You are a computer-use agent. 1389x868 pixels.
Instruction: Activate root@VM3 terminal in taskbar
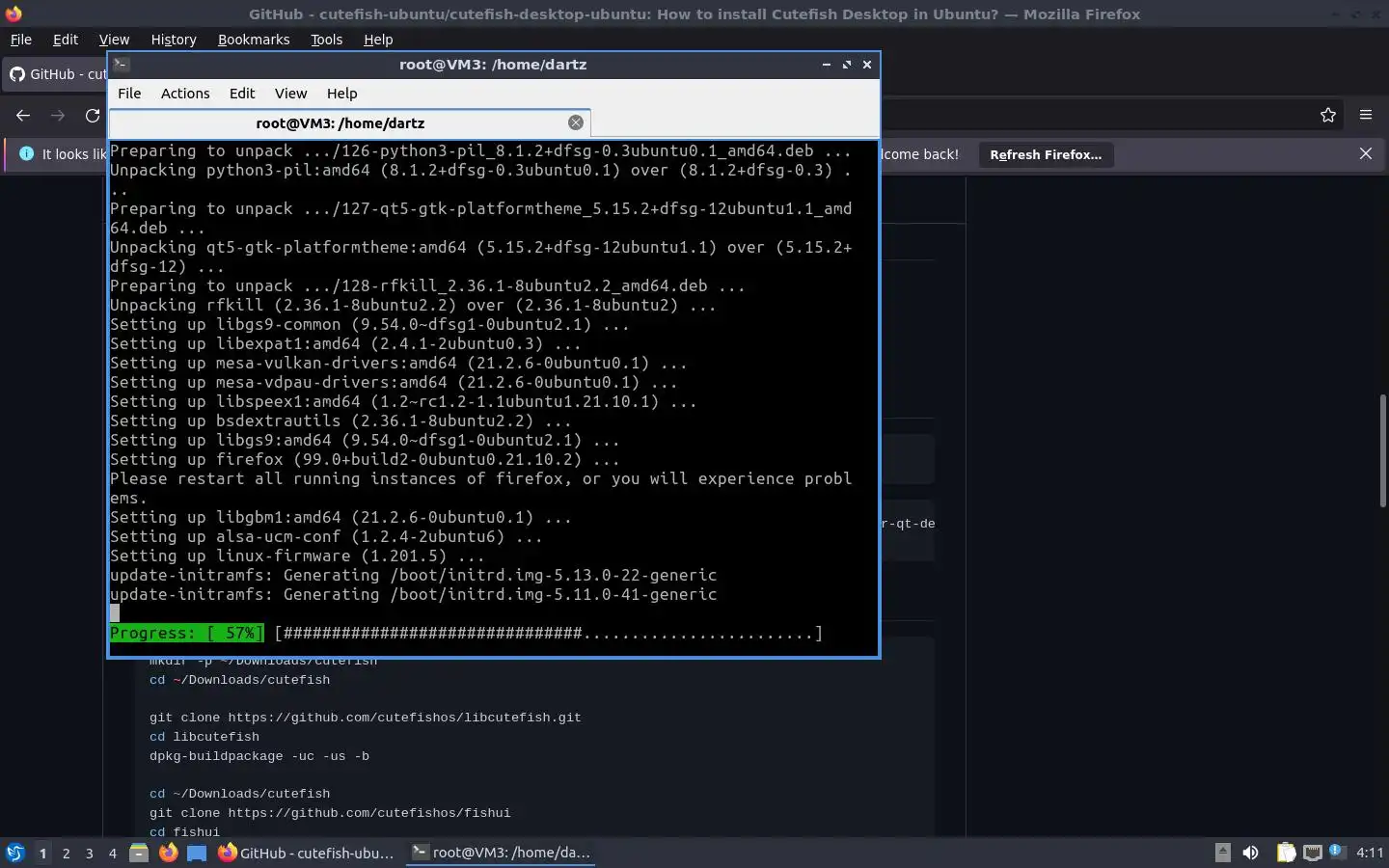pyautogui.click(x=501, y=853)
